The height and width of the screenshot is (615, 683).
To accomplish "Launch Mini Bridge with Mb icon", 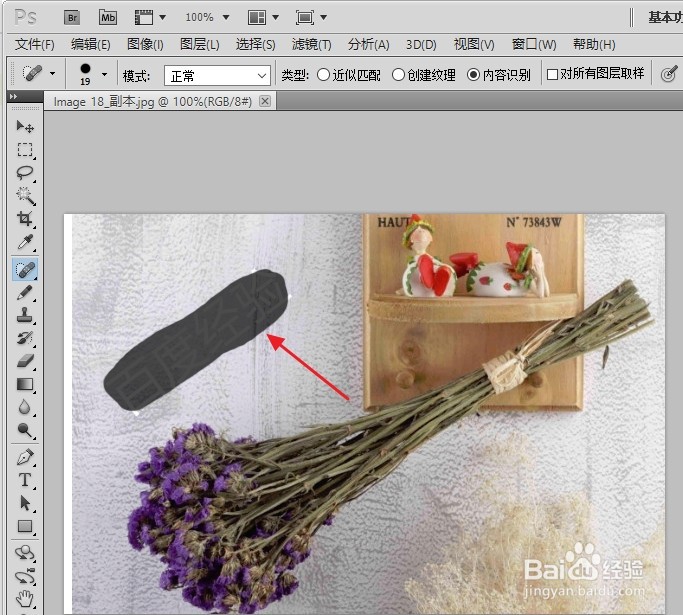I will click(108, 18).
